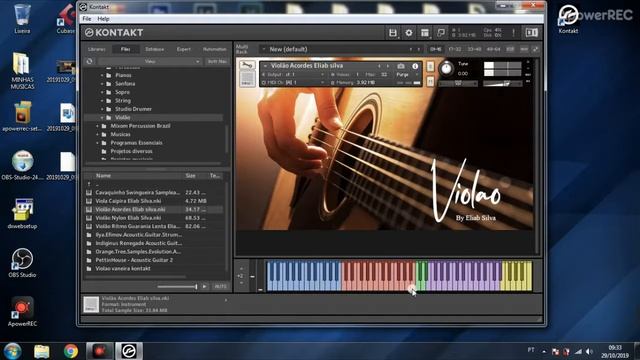The width and height of the screenshot is (640, 360).
Task: Toggle the NI browser/info panel icon at header right
Action: tap(531, 33)
